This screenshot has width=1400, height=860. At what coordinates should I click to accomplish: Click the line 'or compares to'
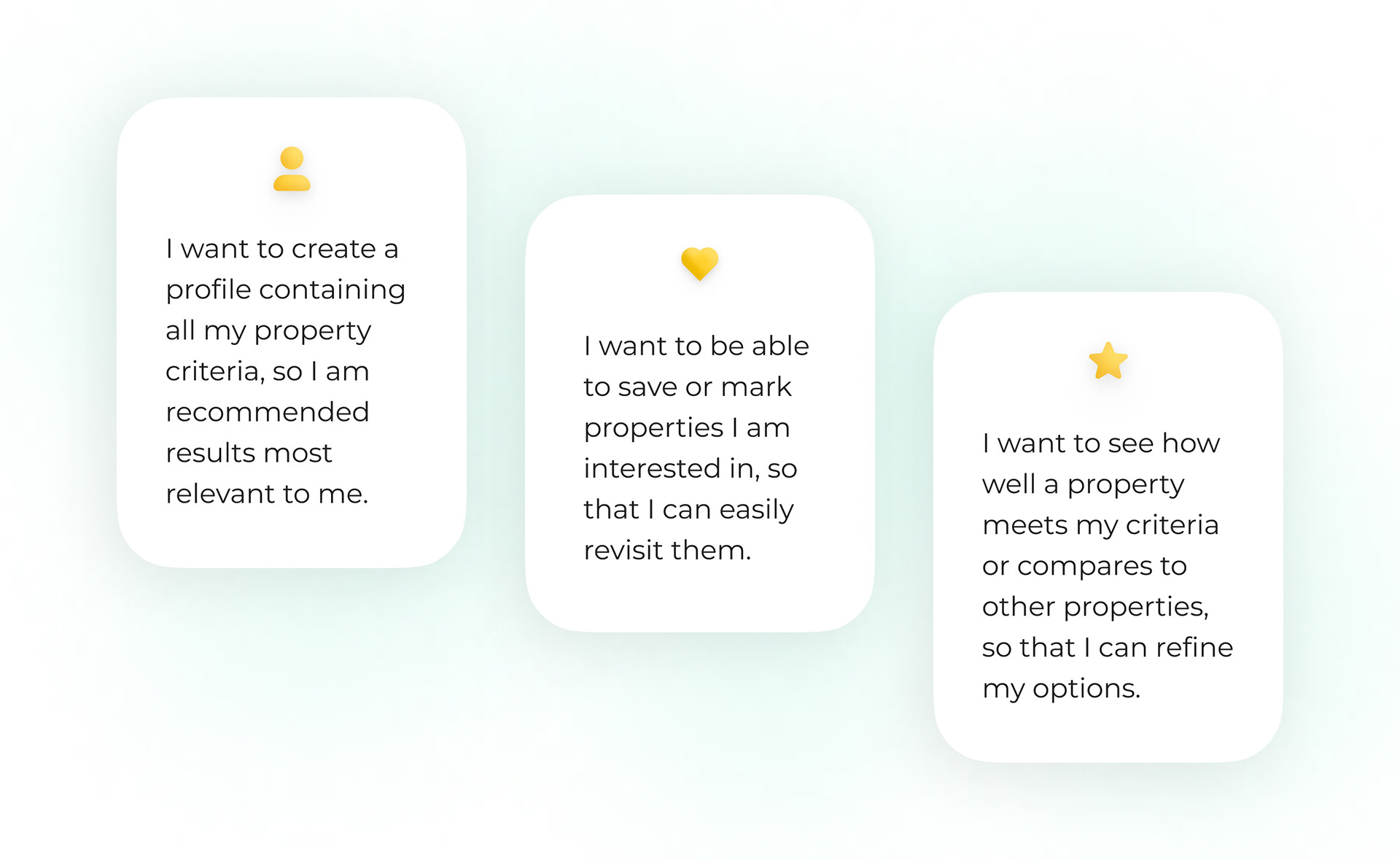coord(1084,567)
